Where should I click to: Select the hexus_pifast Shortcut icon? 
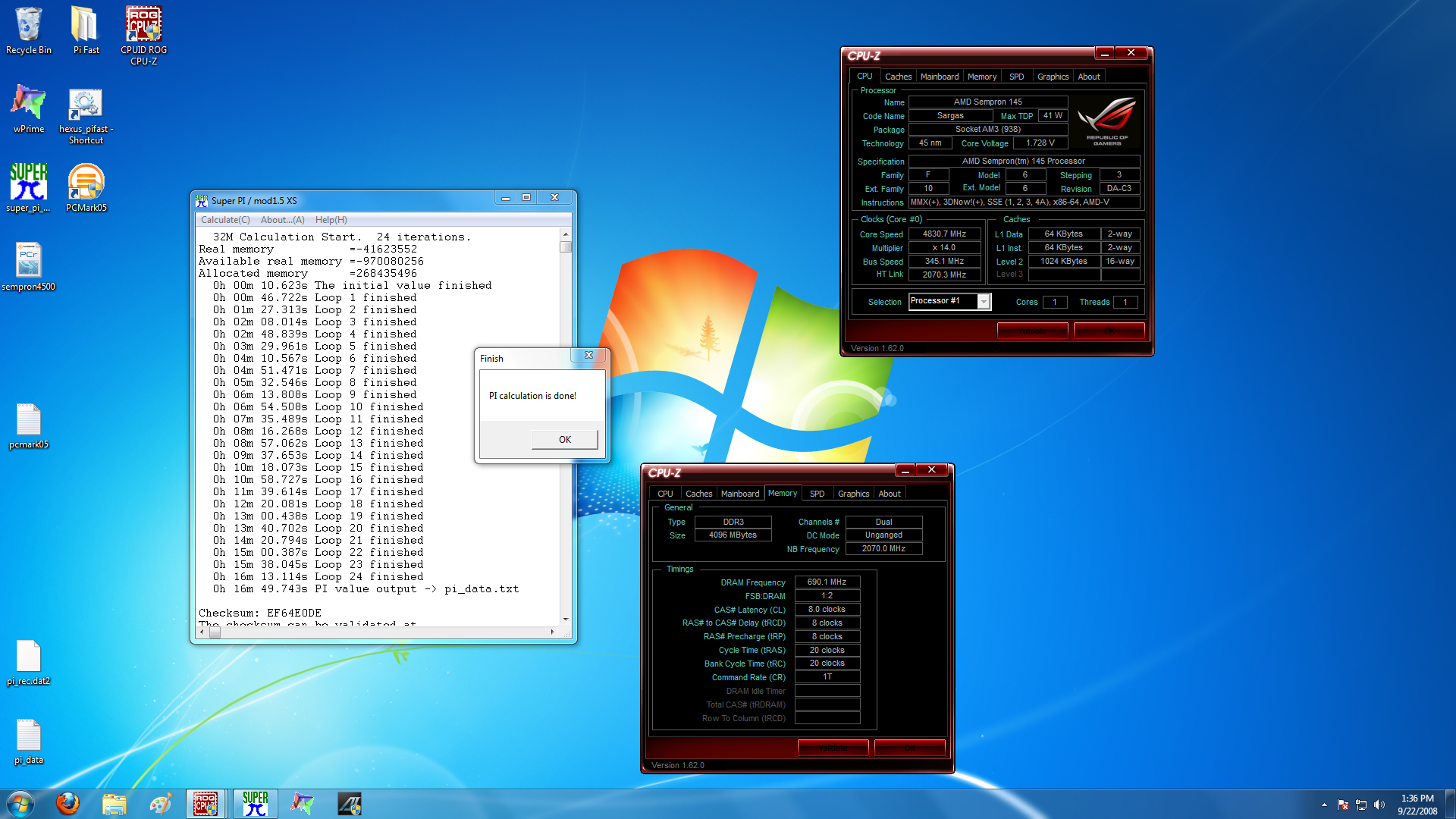86,115
